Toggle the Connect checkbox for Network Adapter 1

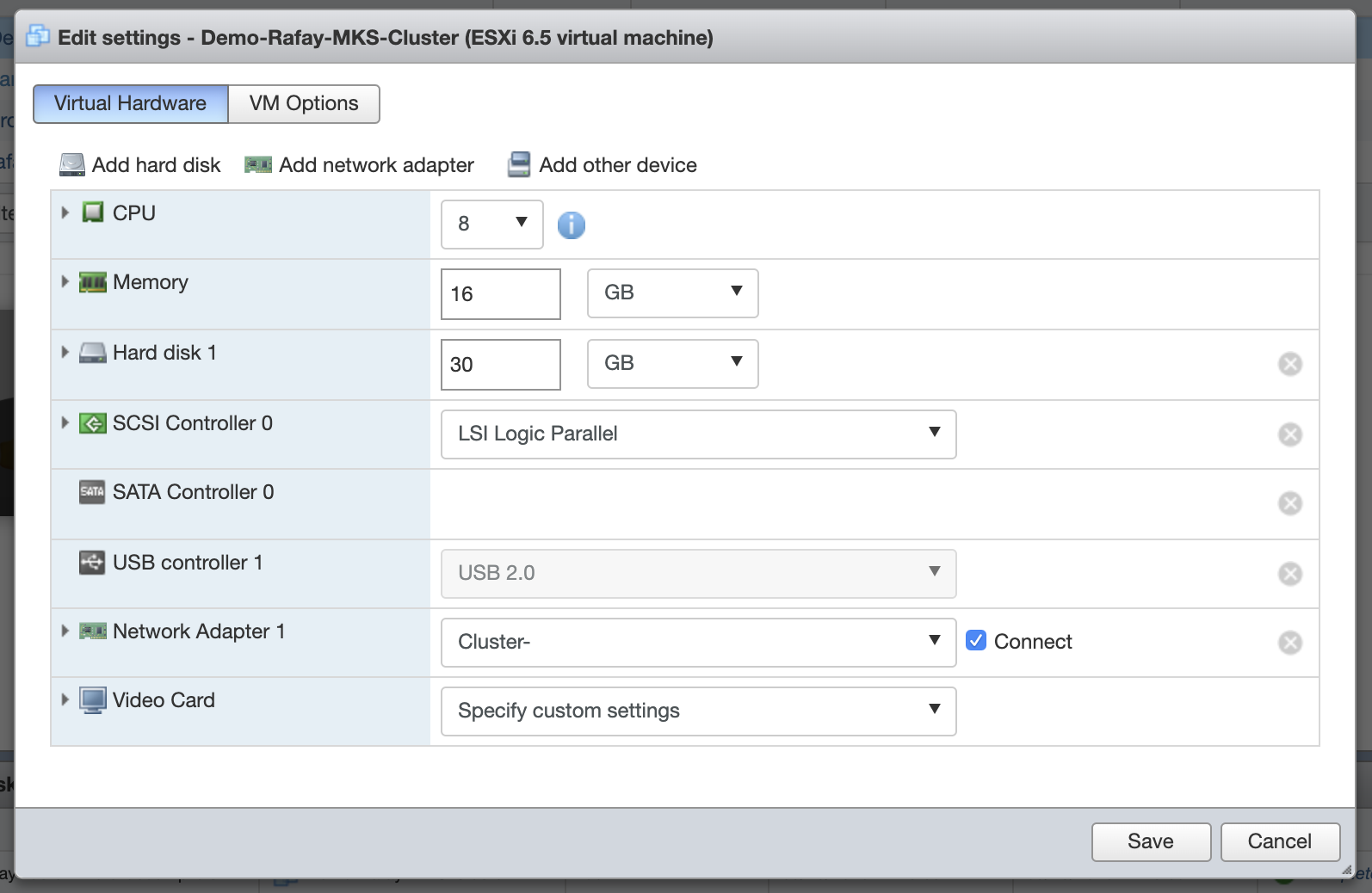pos(976,640)
